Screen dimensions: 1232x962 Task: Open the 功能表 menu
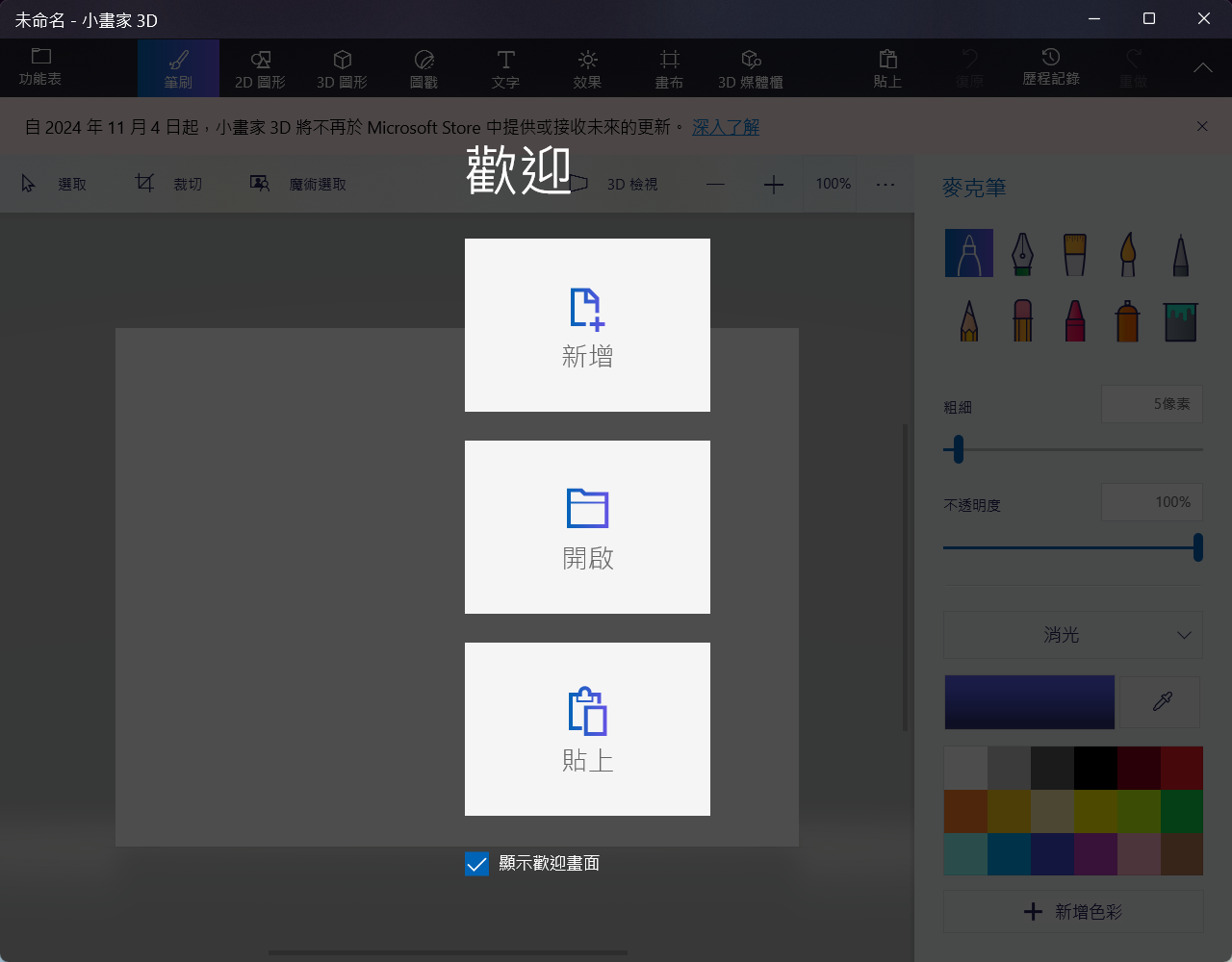pos(40,67)
